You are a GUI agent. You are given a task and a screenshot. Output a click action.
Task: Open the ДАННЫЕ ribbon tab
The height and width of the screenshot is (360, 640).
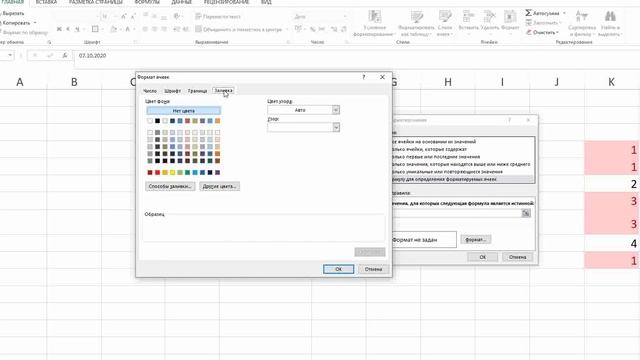(182, 2)
